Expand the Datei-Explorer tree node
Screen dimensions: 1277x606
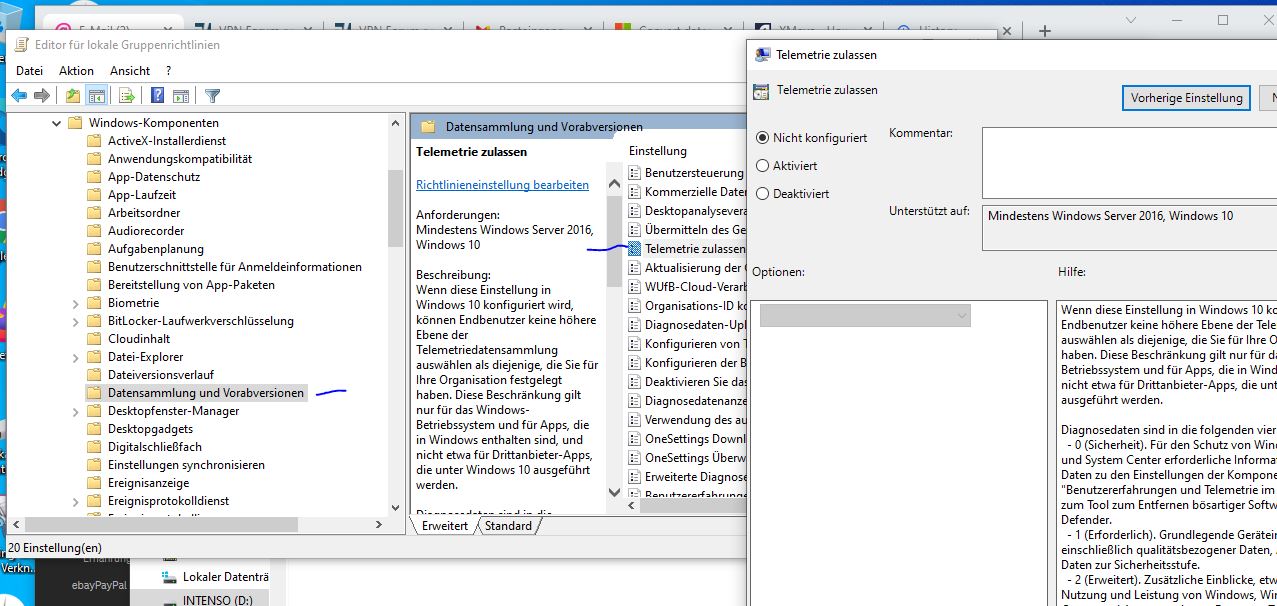[x=76, y=357]
